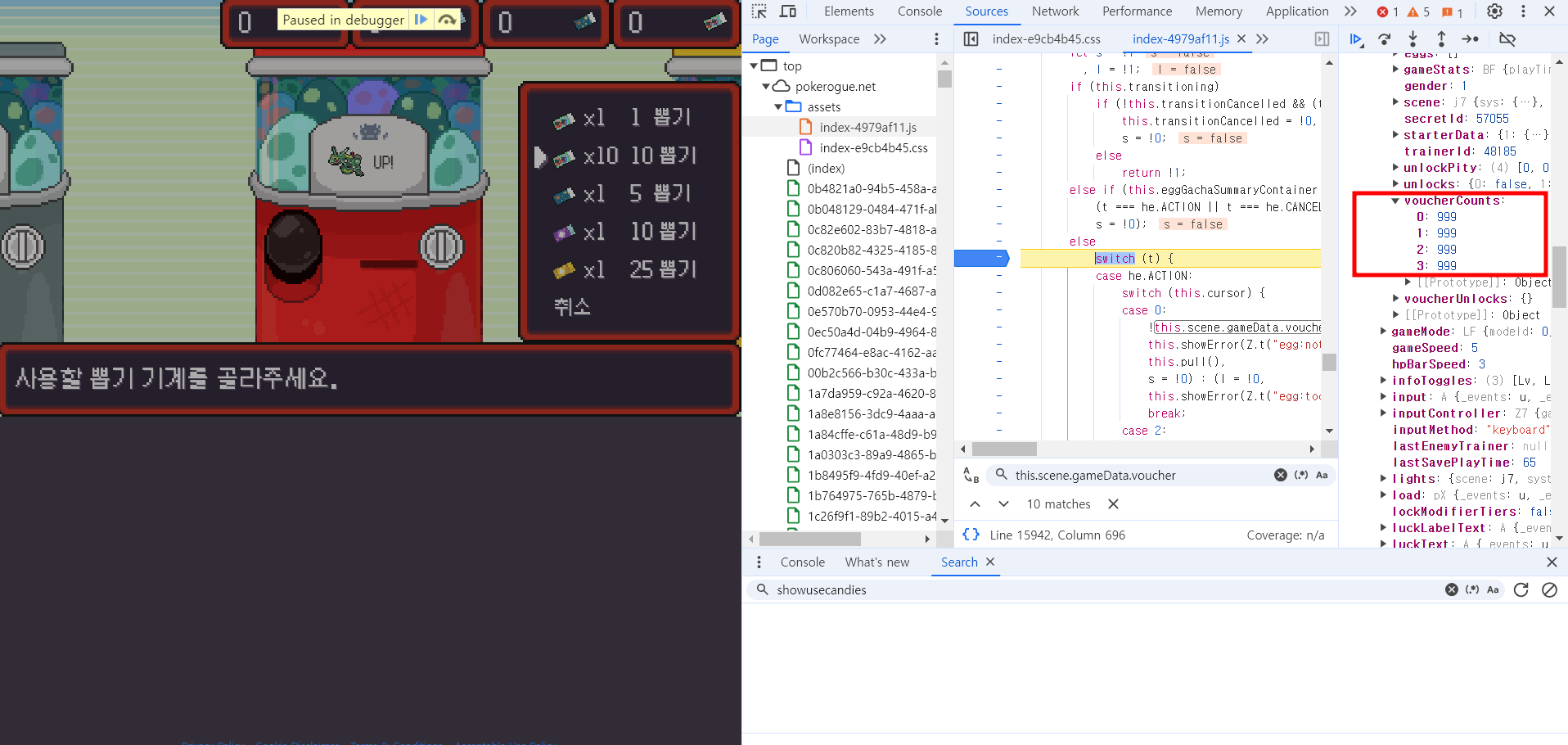1568x745 pixels.
Task: Open the What's new drawer tab
Action: tap(877, 562)
